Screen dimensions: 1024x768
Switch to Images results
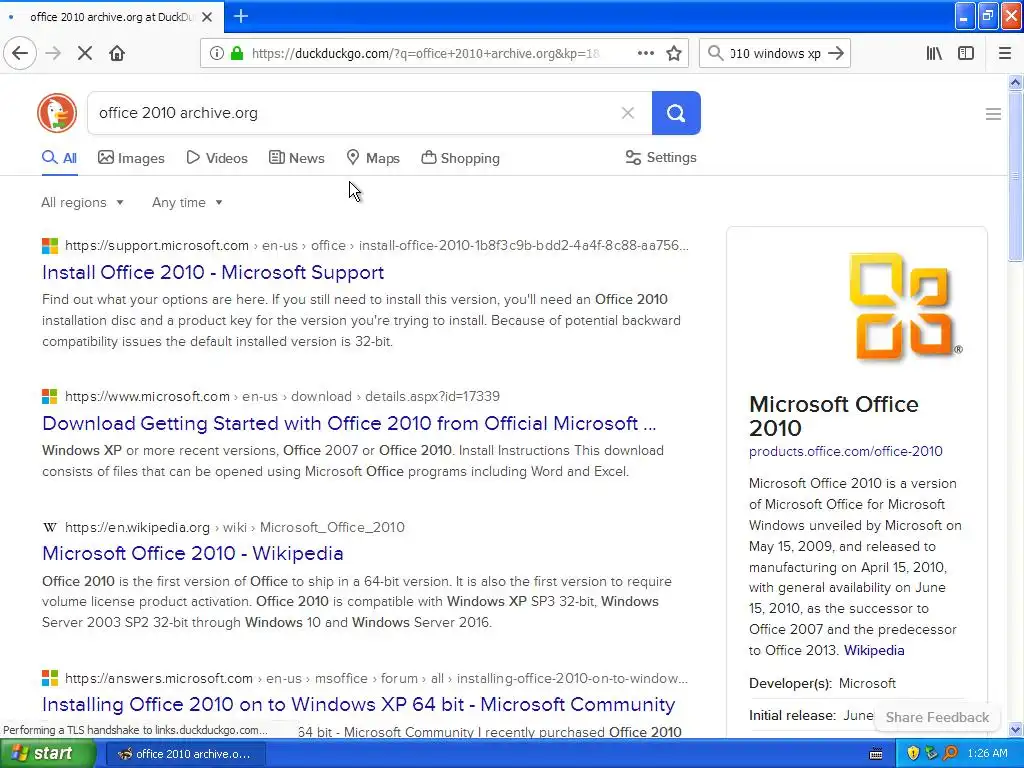(131, 158)
